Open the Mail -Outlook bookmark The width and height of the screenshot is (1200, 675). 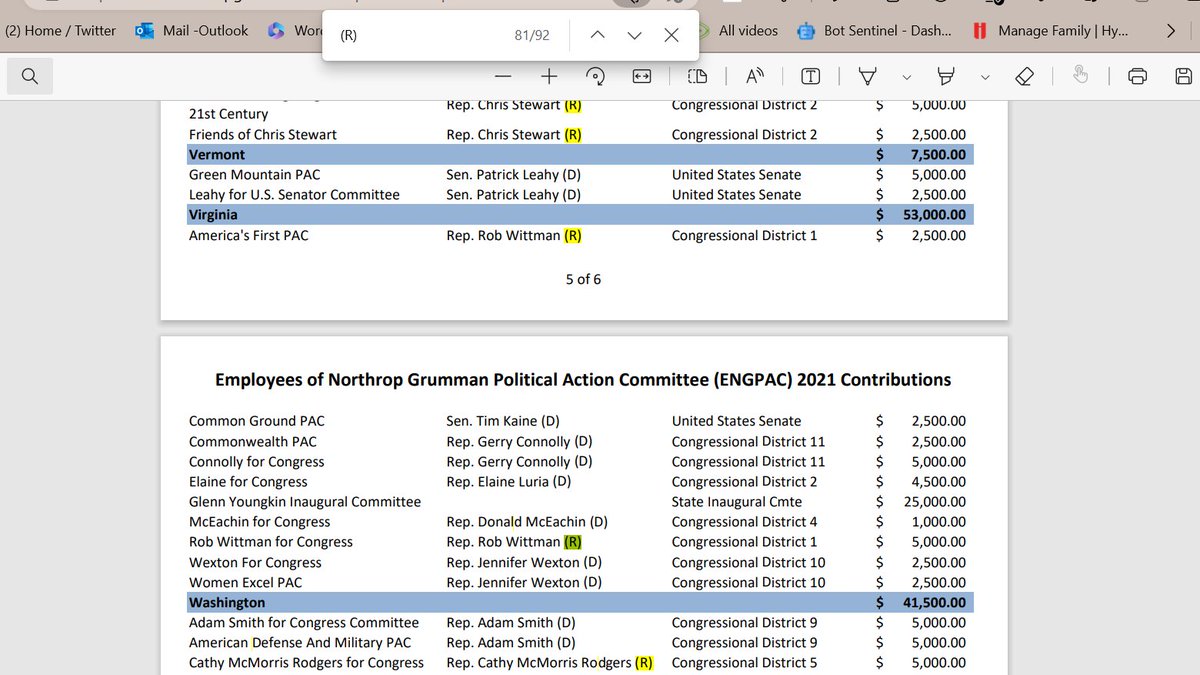point(191,31)
